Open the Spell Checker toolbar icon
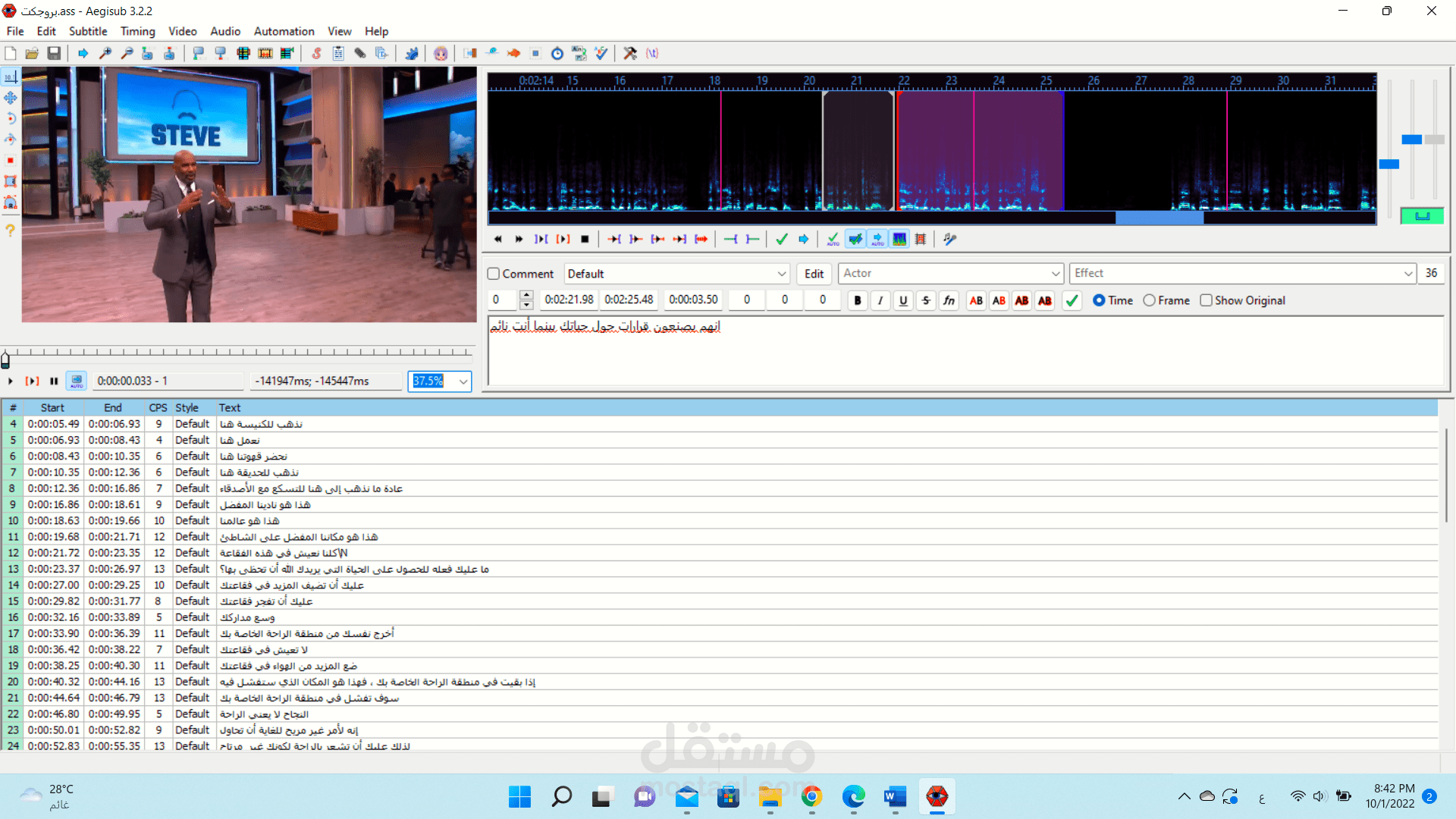The height and width of the screenshot is (819, 1456). [x=601, y=53]
